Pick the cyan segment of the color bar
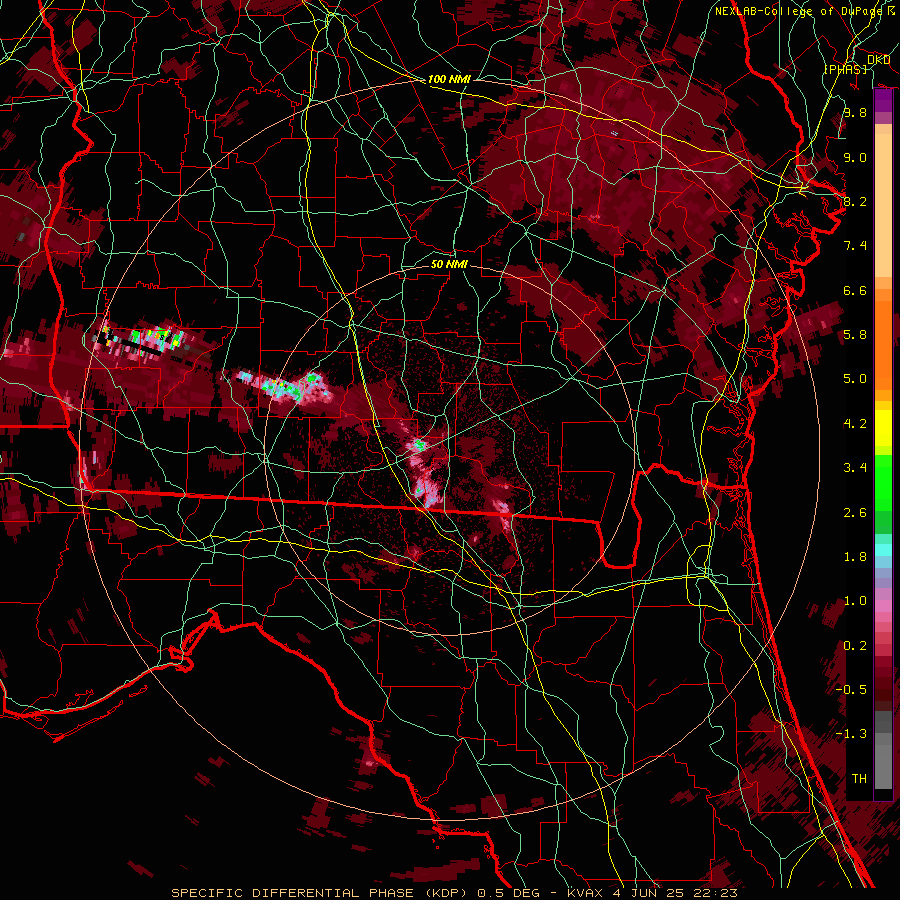This screenshot has width=900, height=900. (x=883, y=550)
